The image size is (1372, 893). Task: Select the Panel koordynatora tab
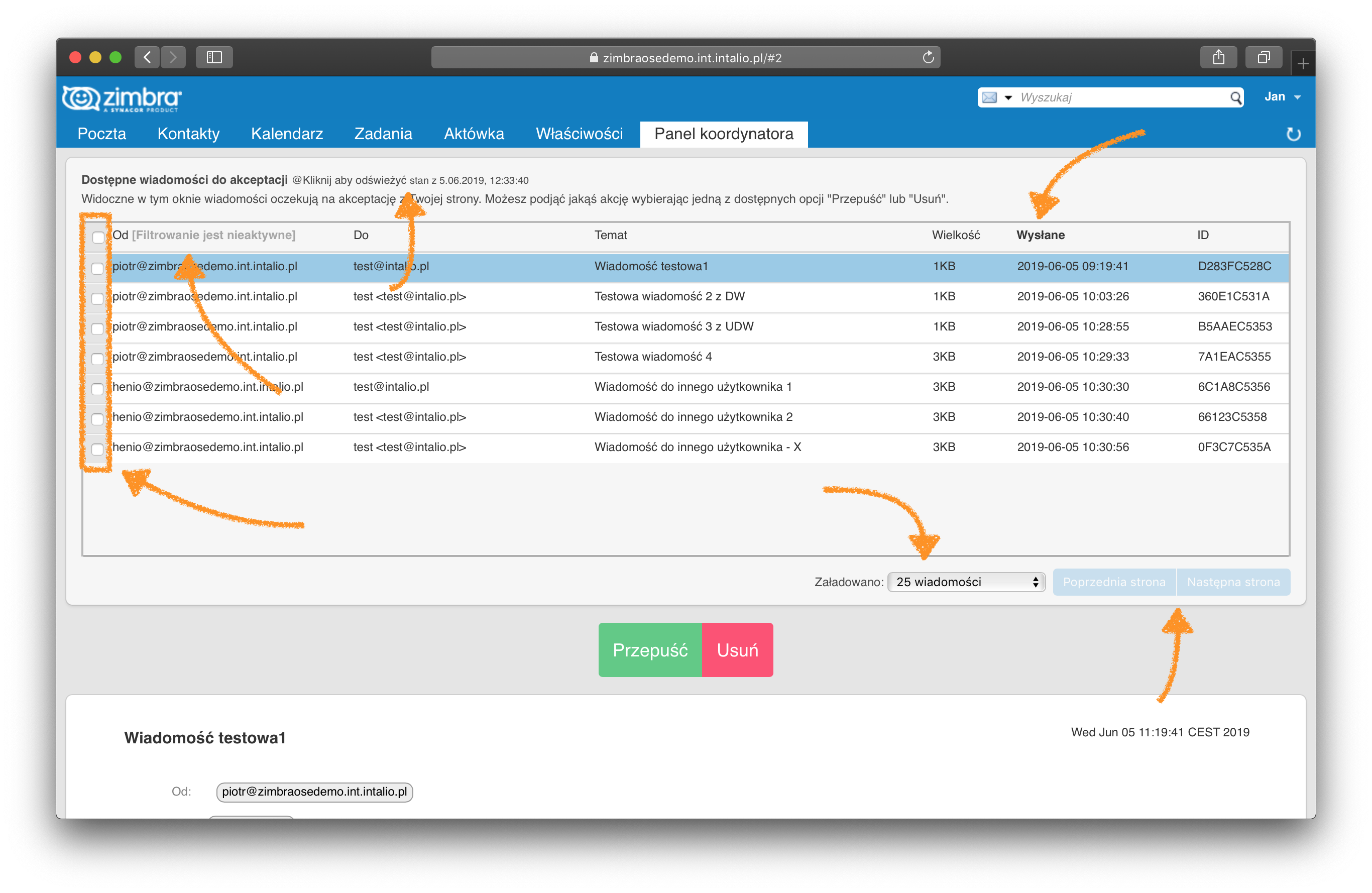[724, 134]
